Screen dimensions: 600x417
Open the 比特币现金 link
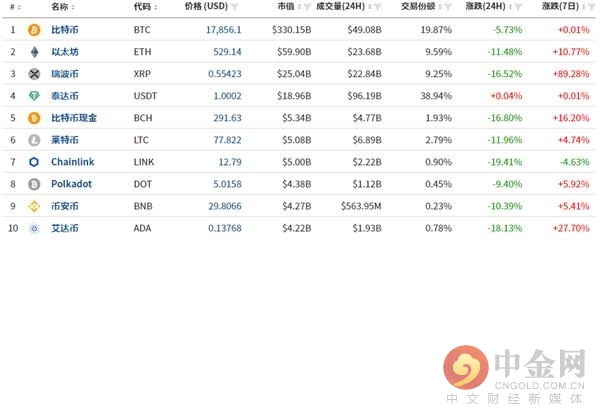[74, 118]
